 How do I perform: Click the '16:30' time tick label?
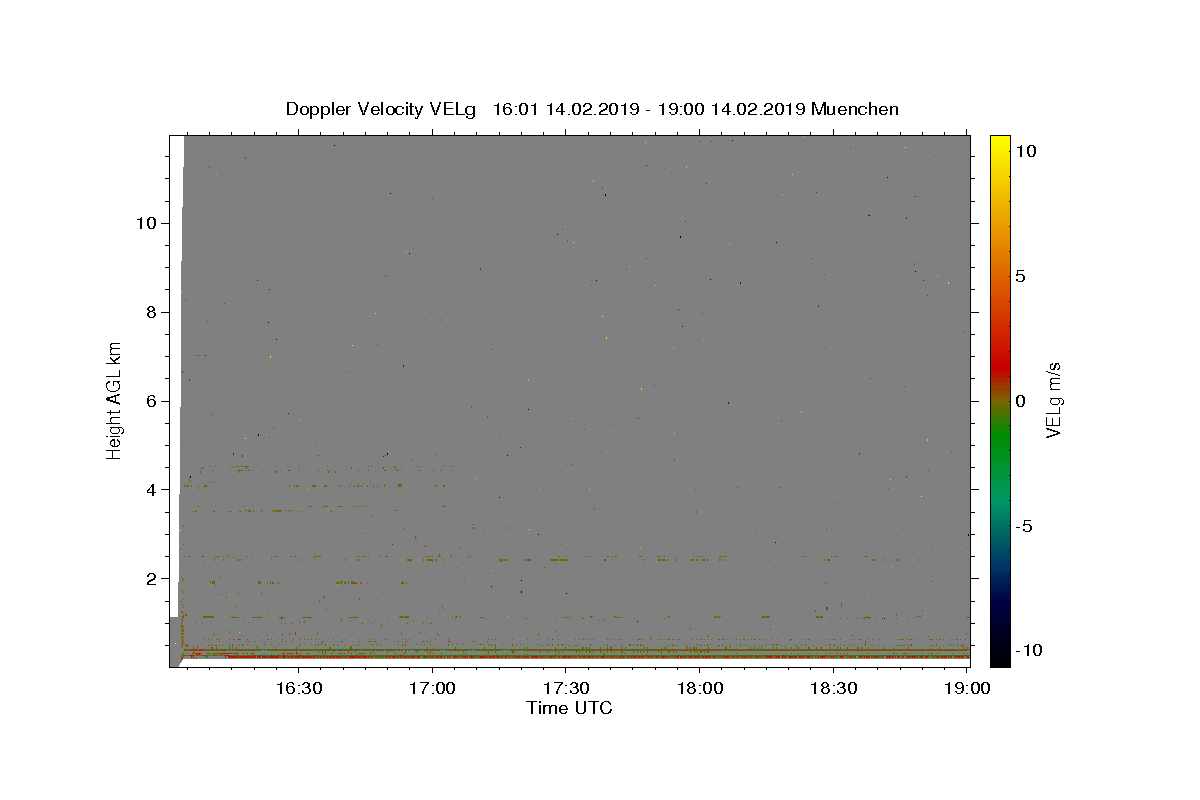pos(298,688)
